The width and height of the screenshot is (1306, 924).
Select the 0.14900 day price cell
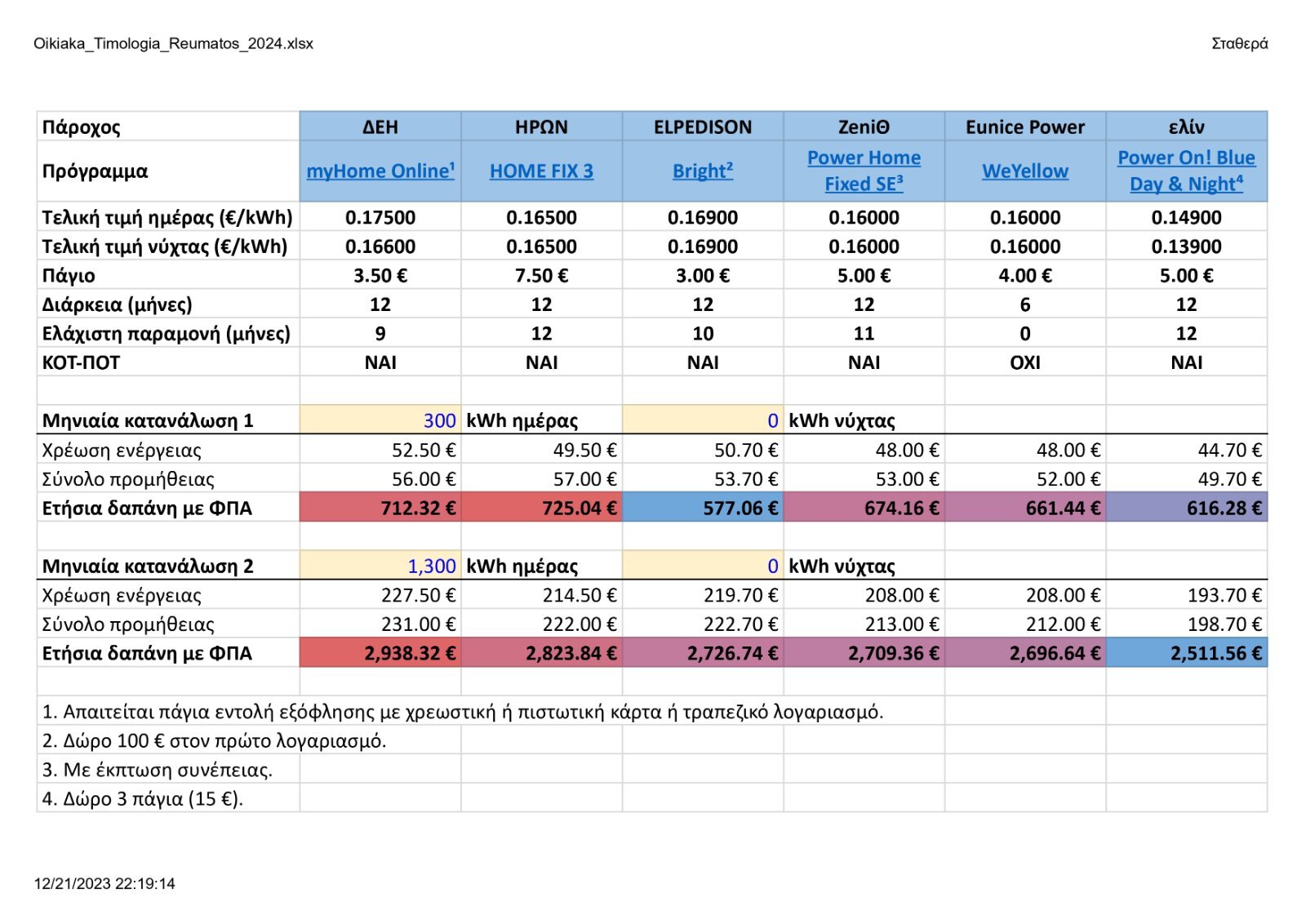[1186, 217]
